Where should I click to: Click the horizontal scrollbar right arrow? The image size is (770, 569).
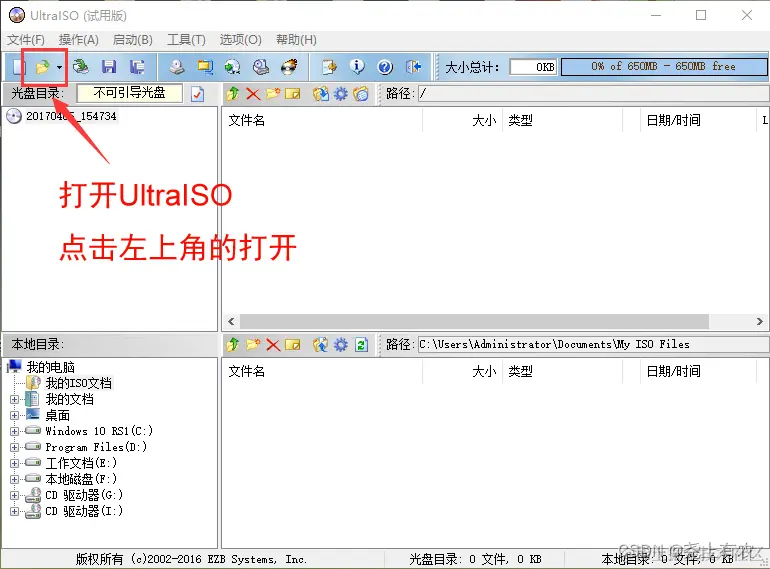click(760, 322)
